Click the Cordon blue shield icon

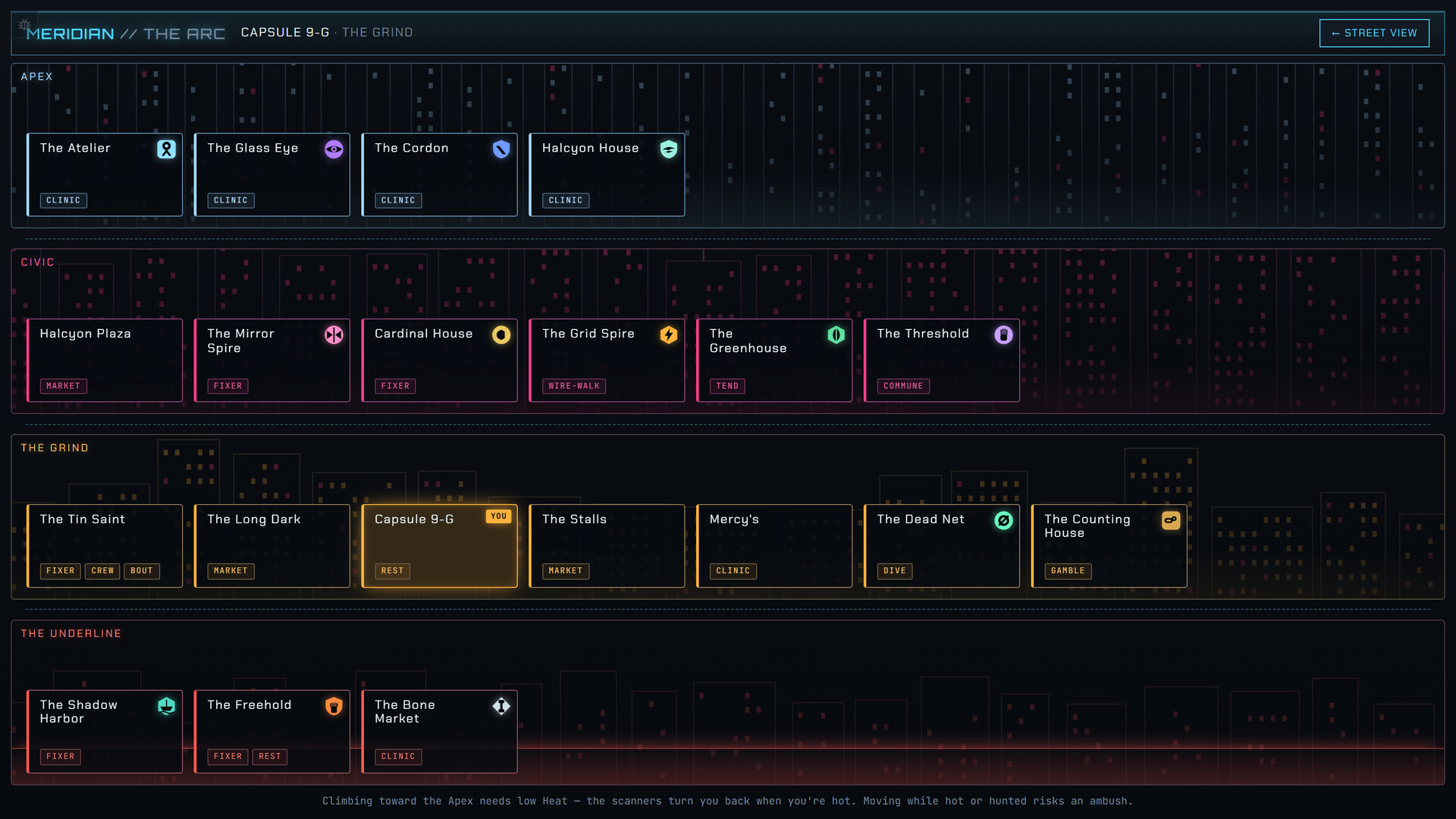501,149
